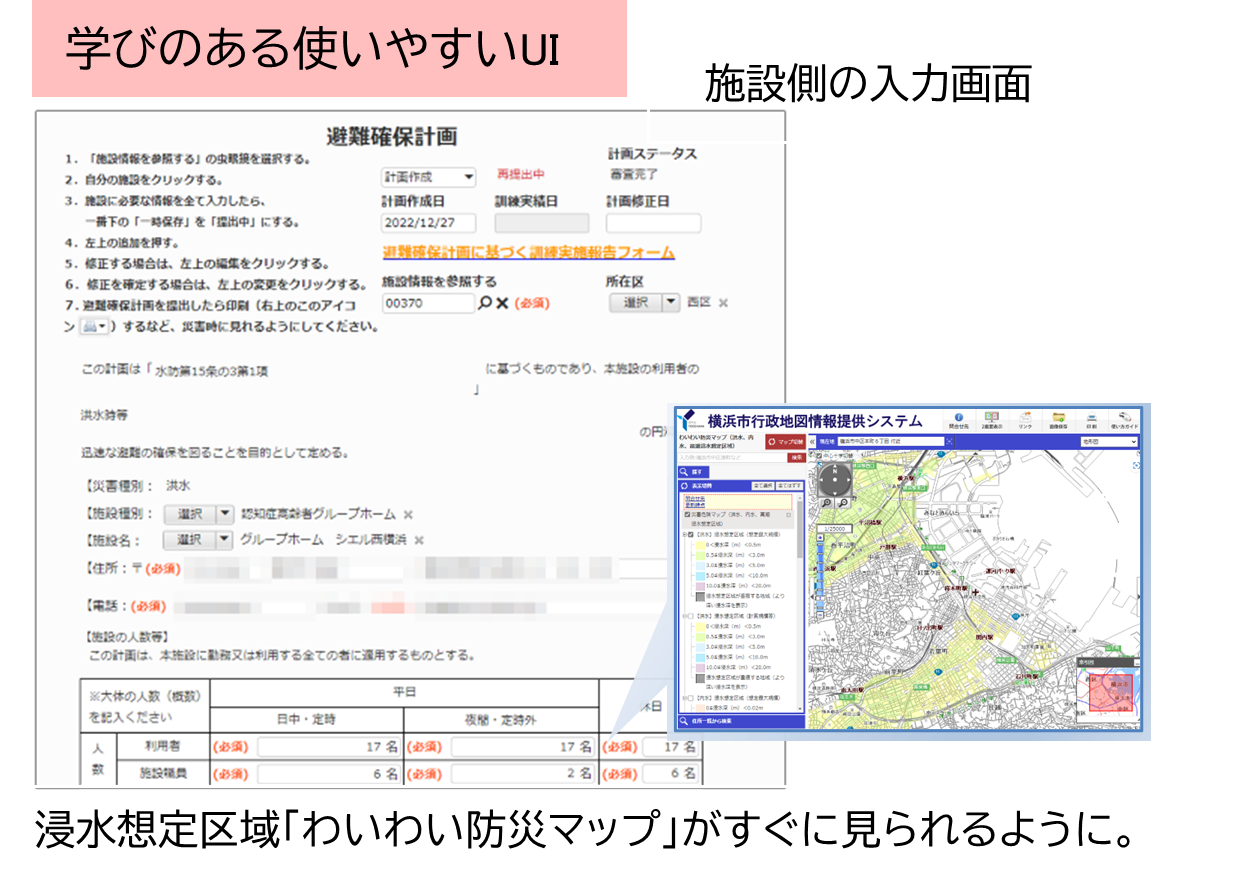1241x881 pixels.
Task: Click the green 0.5≦浸水深<3.0m swatch under 想定最大規模
Action: (x=700, y=555)
